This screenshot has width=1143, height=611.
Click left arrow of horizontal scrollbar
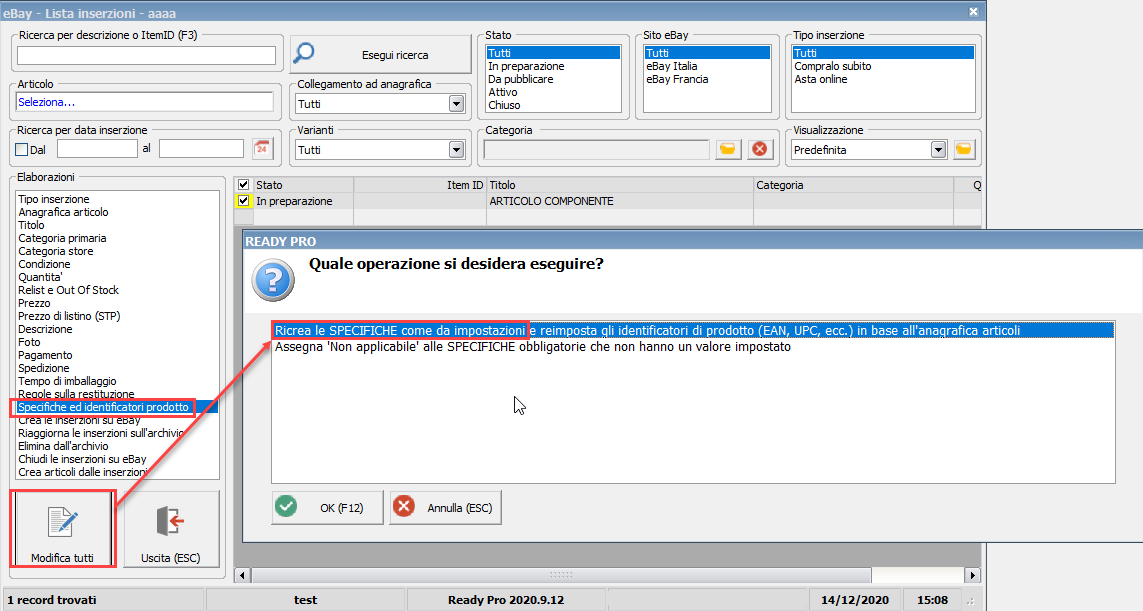coord(243,575)
